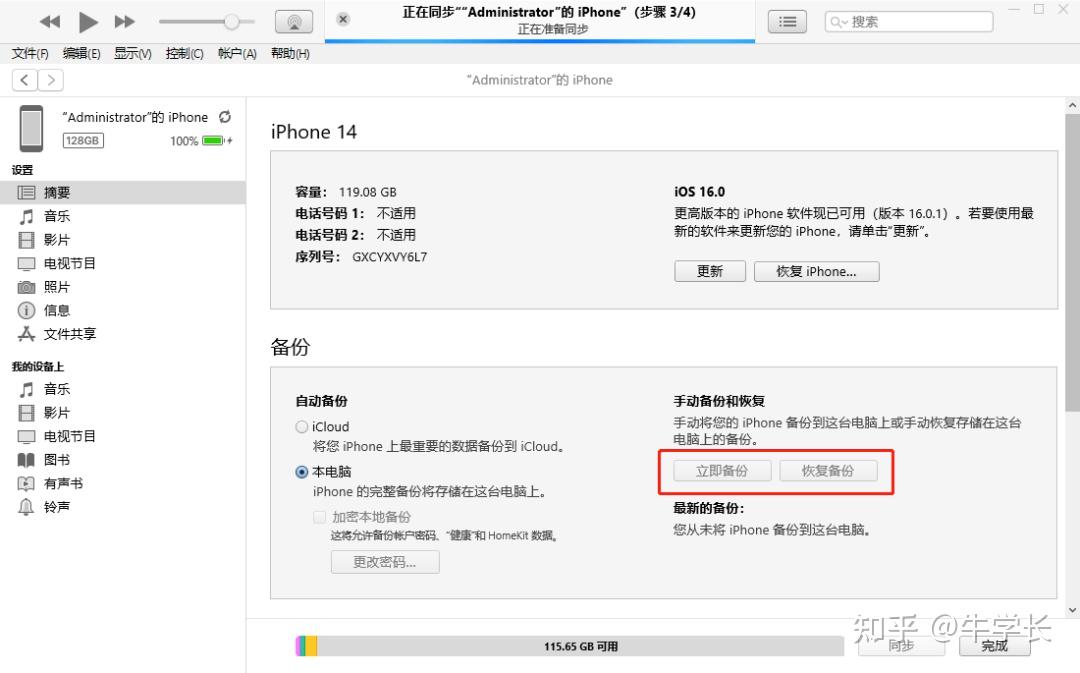Open the 编辑(E) menu
This screenshot has height=673, width=1080.
(81, 54)
